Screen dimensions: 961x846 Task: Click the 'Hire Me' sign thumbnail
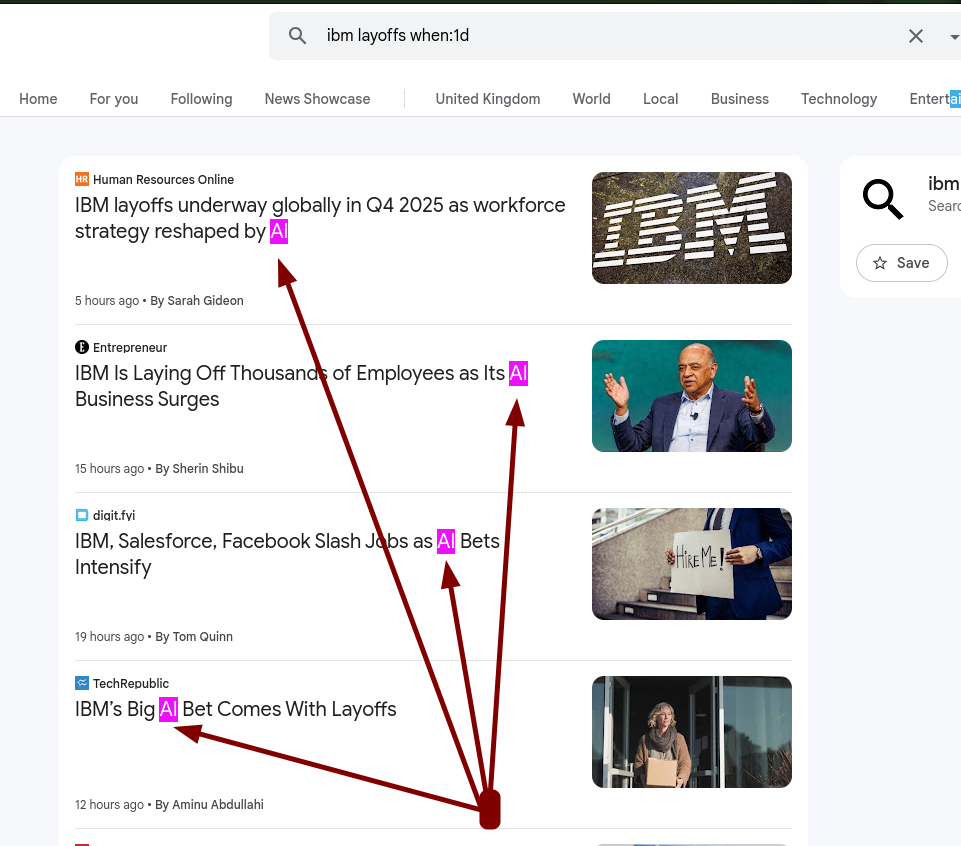(691, 564)
